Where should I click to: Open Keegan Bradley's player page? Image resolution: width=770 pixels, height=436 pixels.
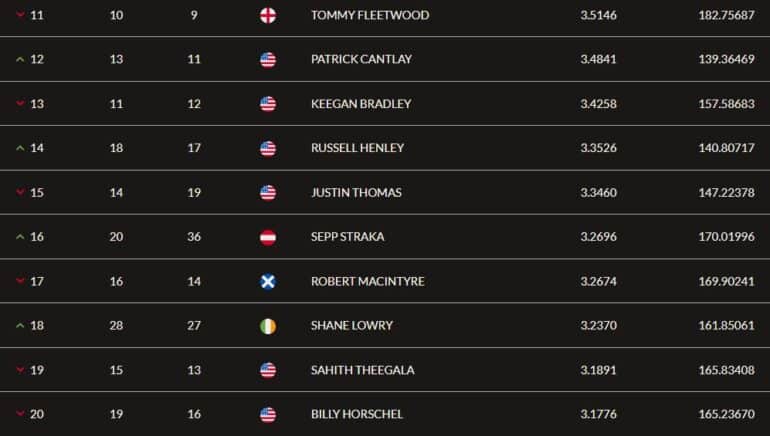(x=361, y=104)
